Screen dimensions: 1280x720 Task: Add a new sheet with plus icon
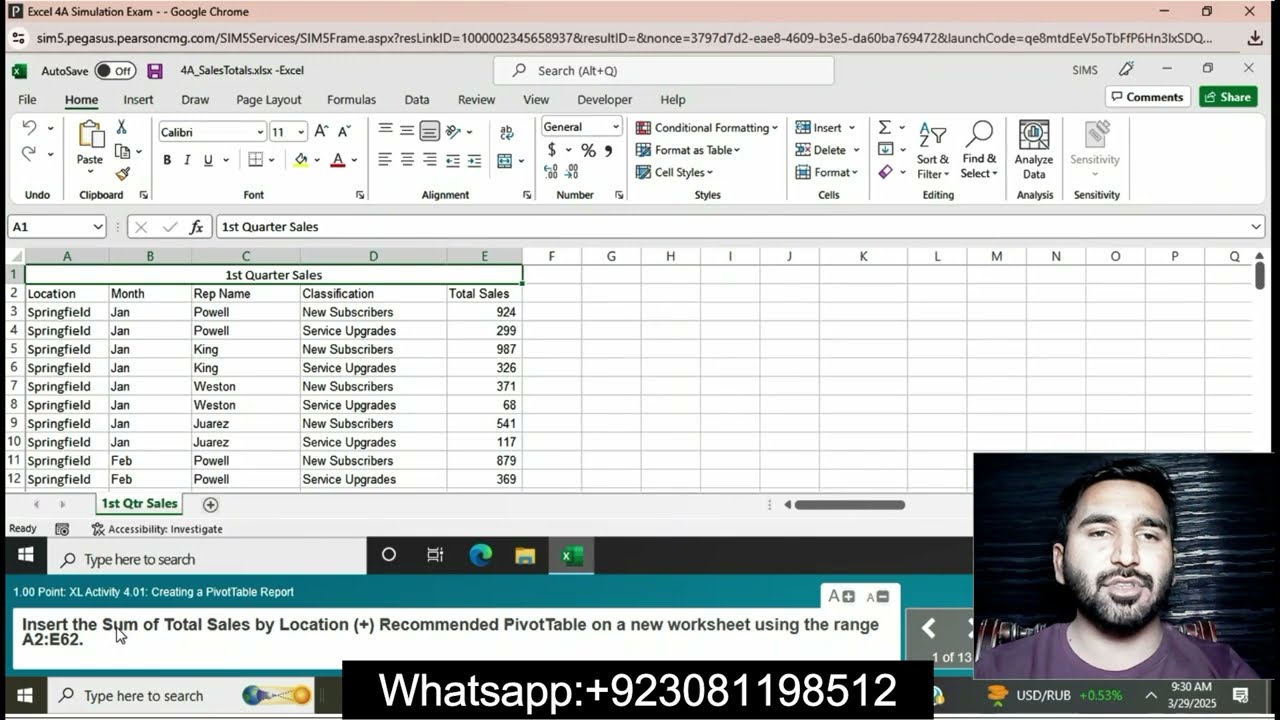click(x=210, y=505)
